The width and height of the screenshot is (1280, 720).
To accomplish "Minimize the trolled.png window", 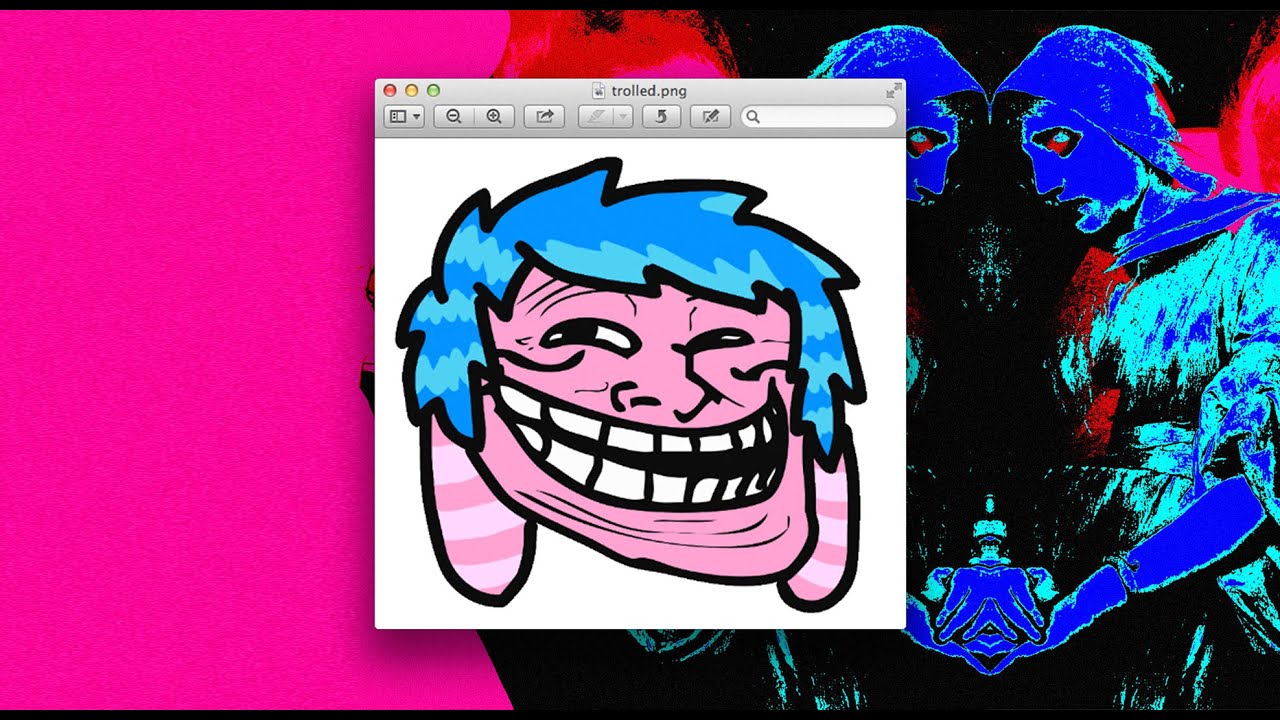I will pos(411,91).
